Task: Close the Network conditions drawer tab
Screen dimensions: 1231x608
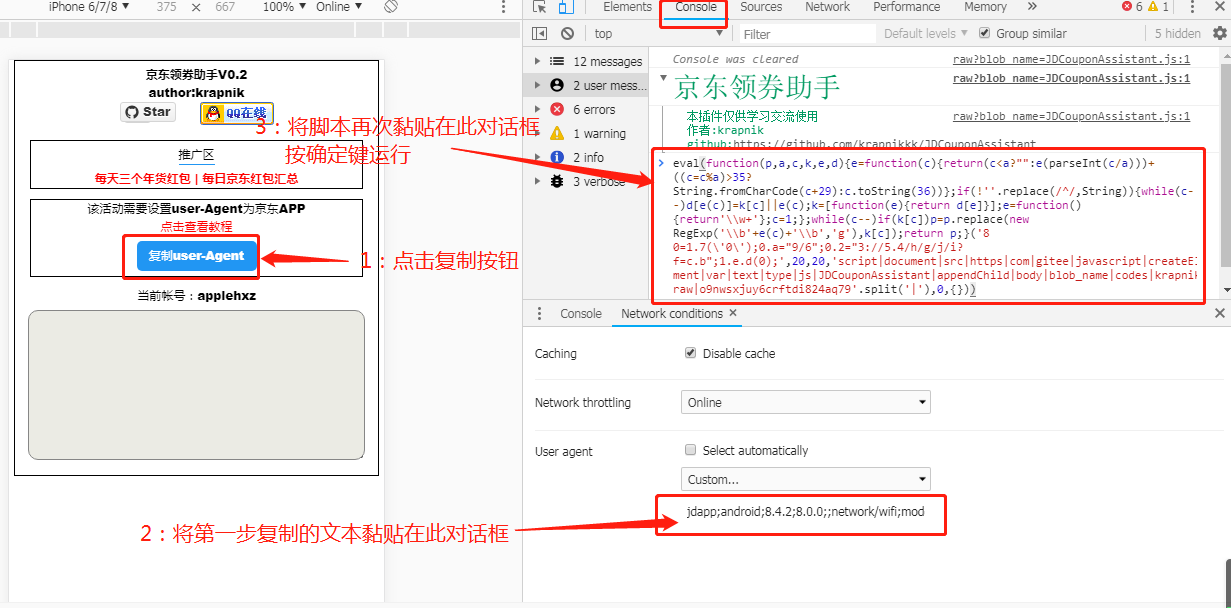Action: click(x=733, y=313)
